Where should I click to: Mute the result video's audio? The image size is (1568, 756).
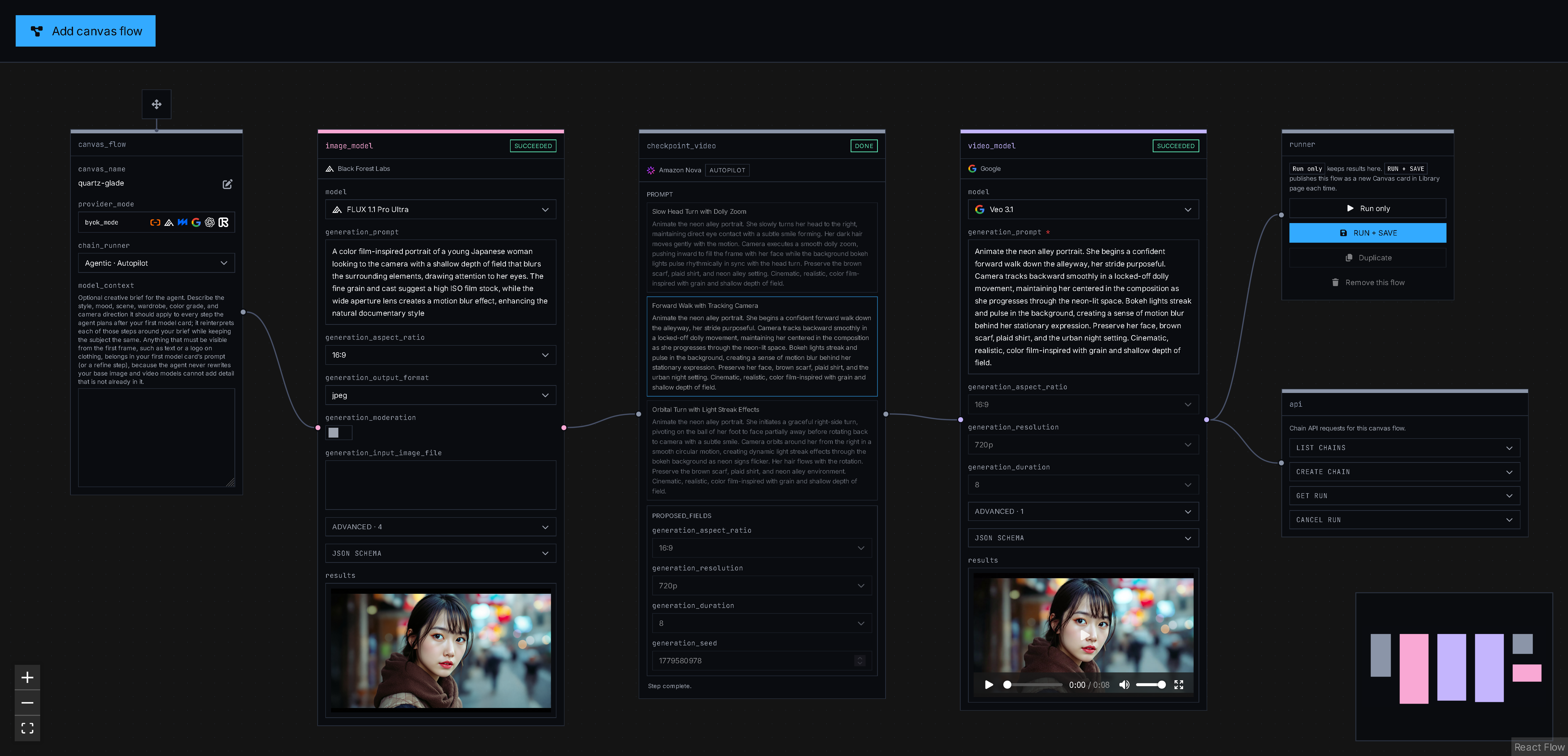point(1124,685)
